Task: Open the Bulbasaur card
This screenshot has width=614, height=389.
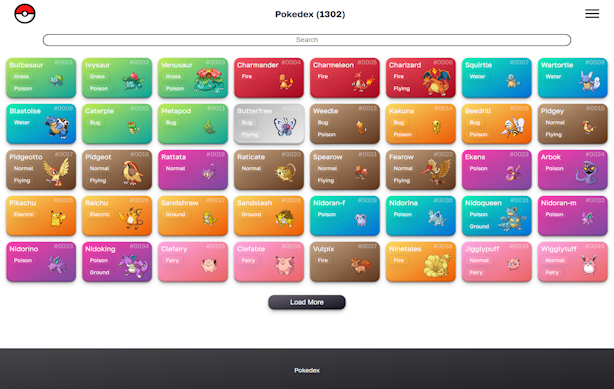Action: (x=41, y=78)
